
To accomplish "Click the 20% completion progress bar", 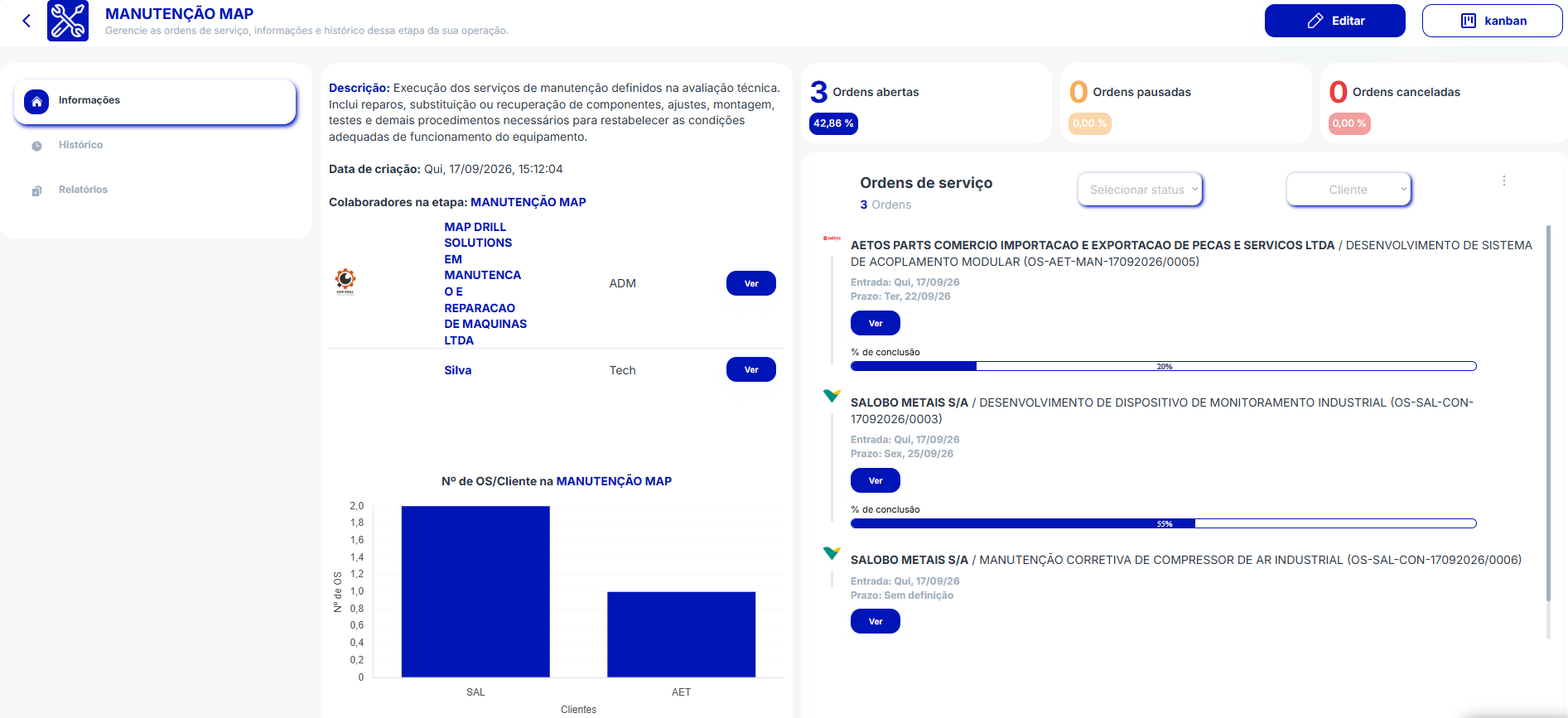I will tap(1163, 366).
